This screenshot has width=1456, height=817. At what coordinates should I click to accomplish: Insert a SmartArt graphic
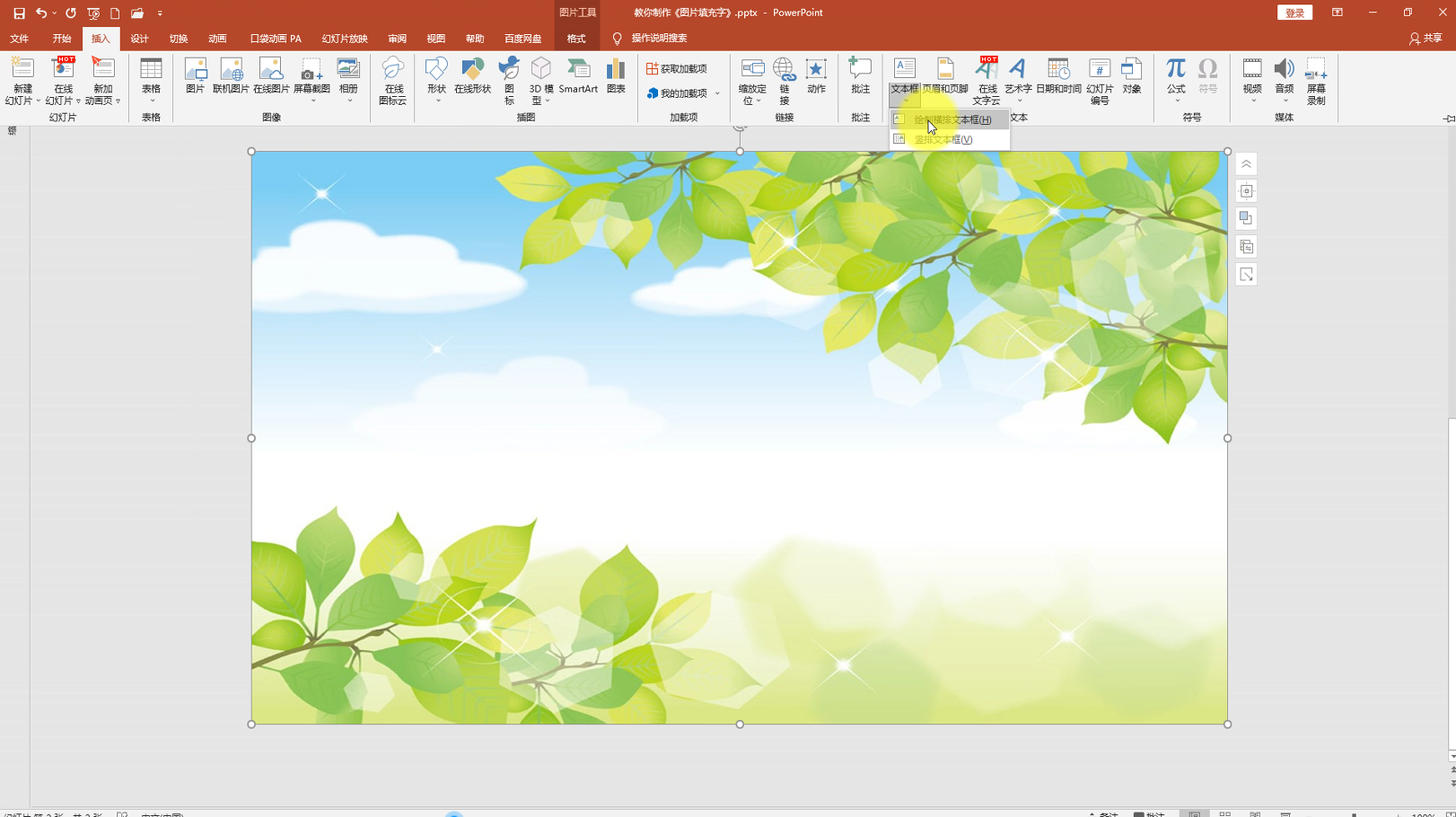tap(578, 75)
